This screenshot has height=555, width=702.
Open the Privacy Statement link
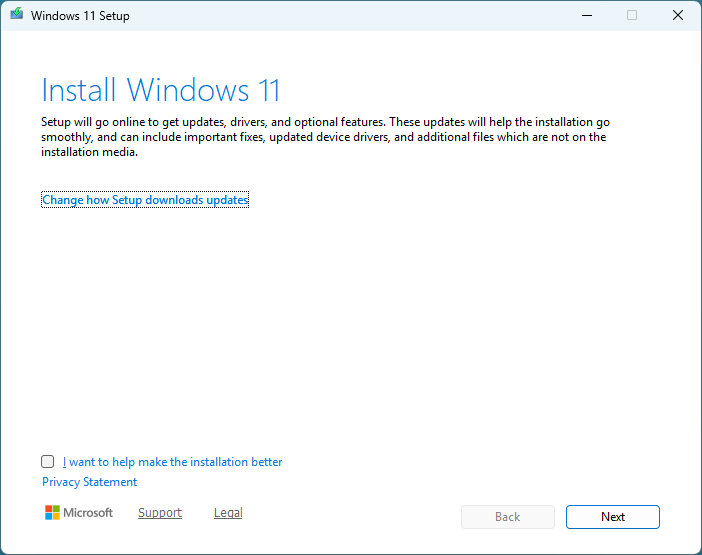90,482
